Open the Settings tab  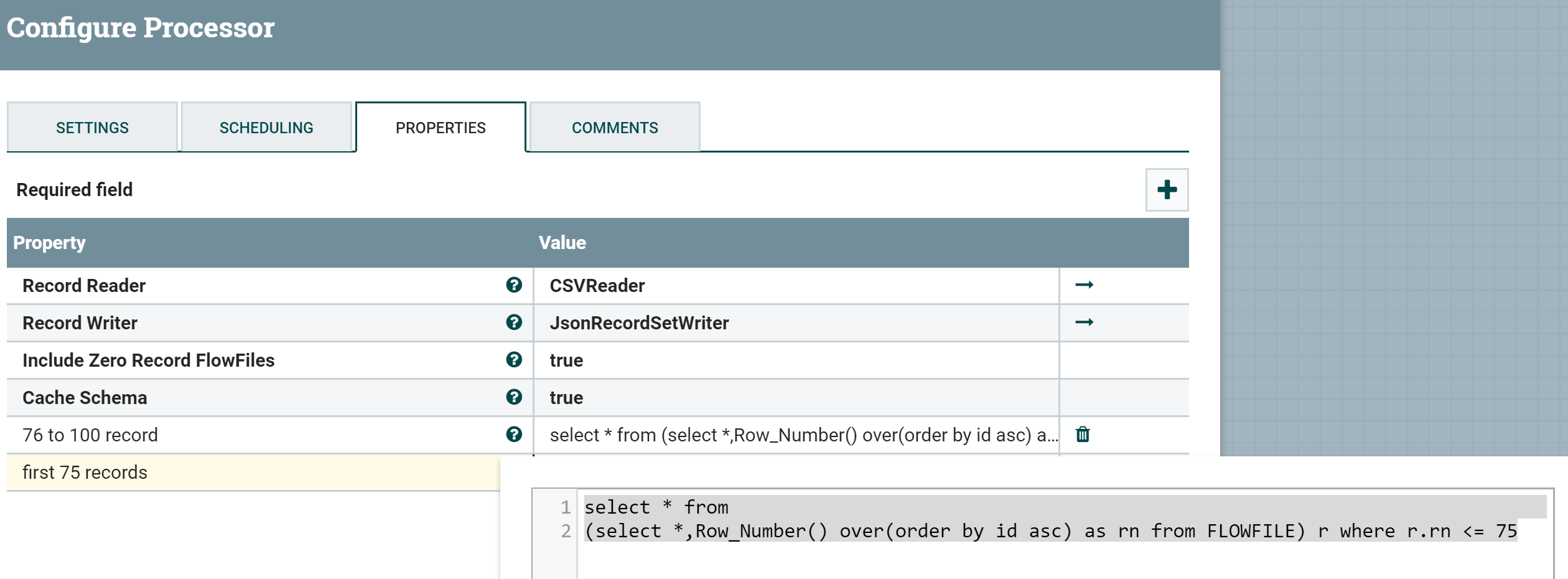coord(92,128)
